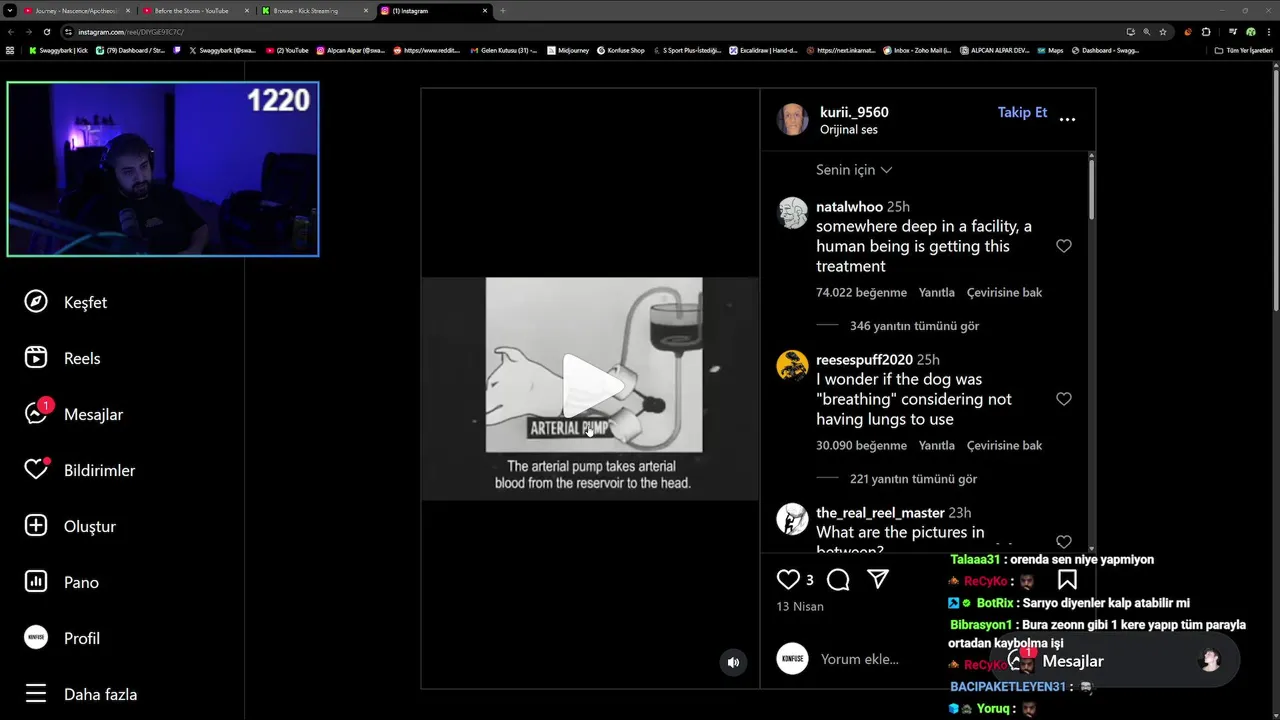The height and width of the screenshot is (720, 1280).
Task: Open kurii._9560 profile avatar
Action: pyautogui.click(x=793, y=119)
